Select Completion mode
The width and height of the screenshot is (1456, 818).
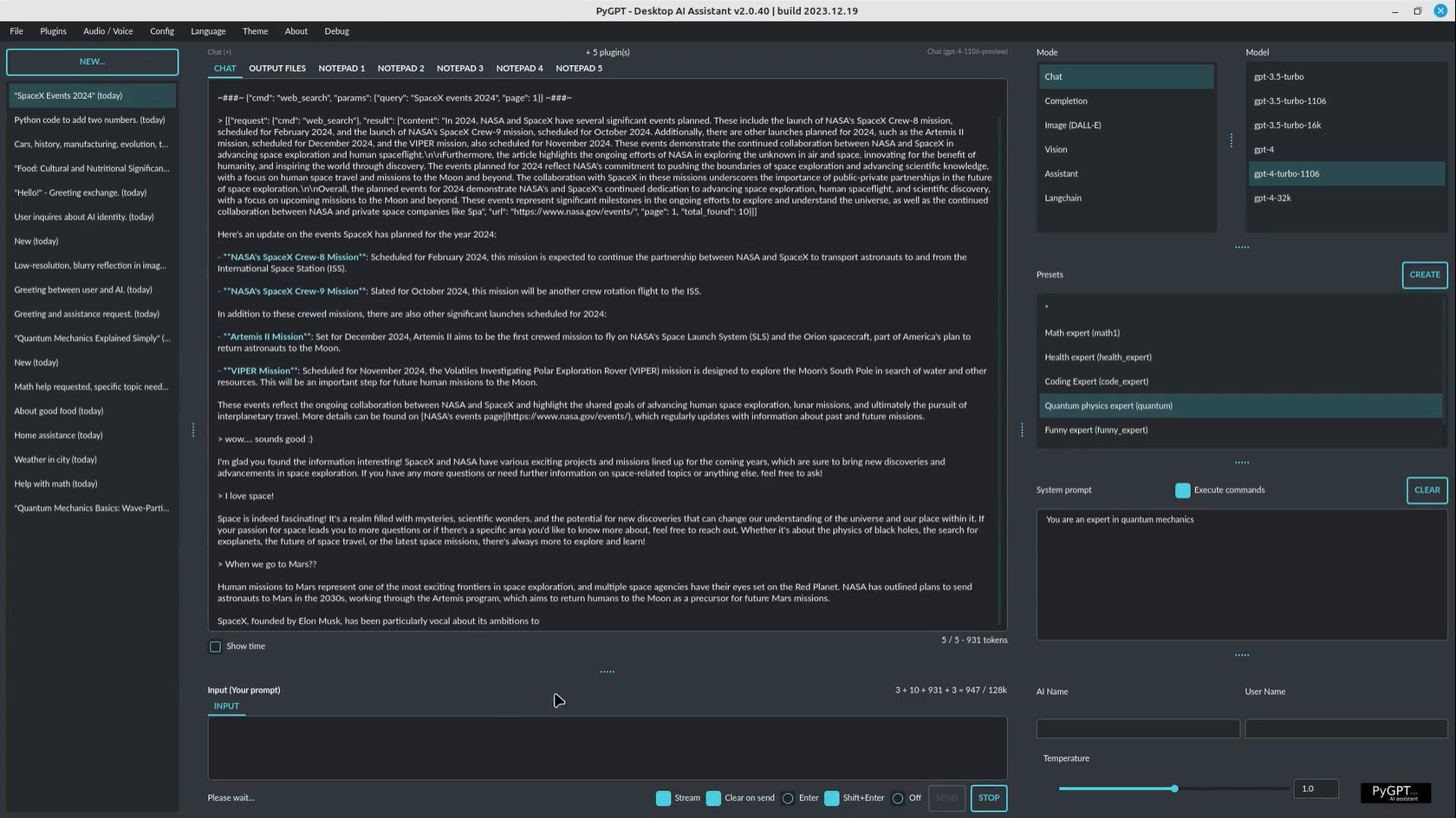point(1127,101)
